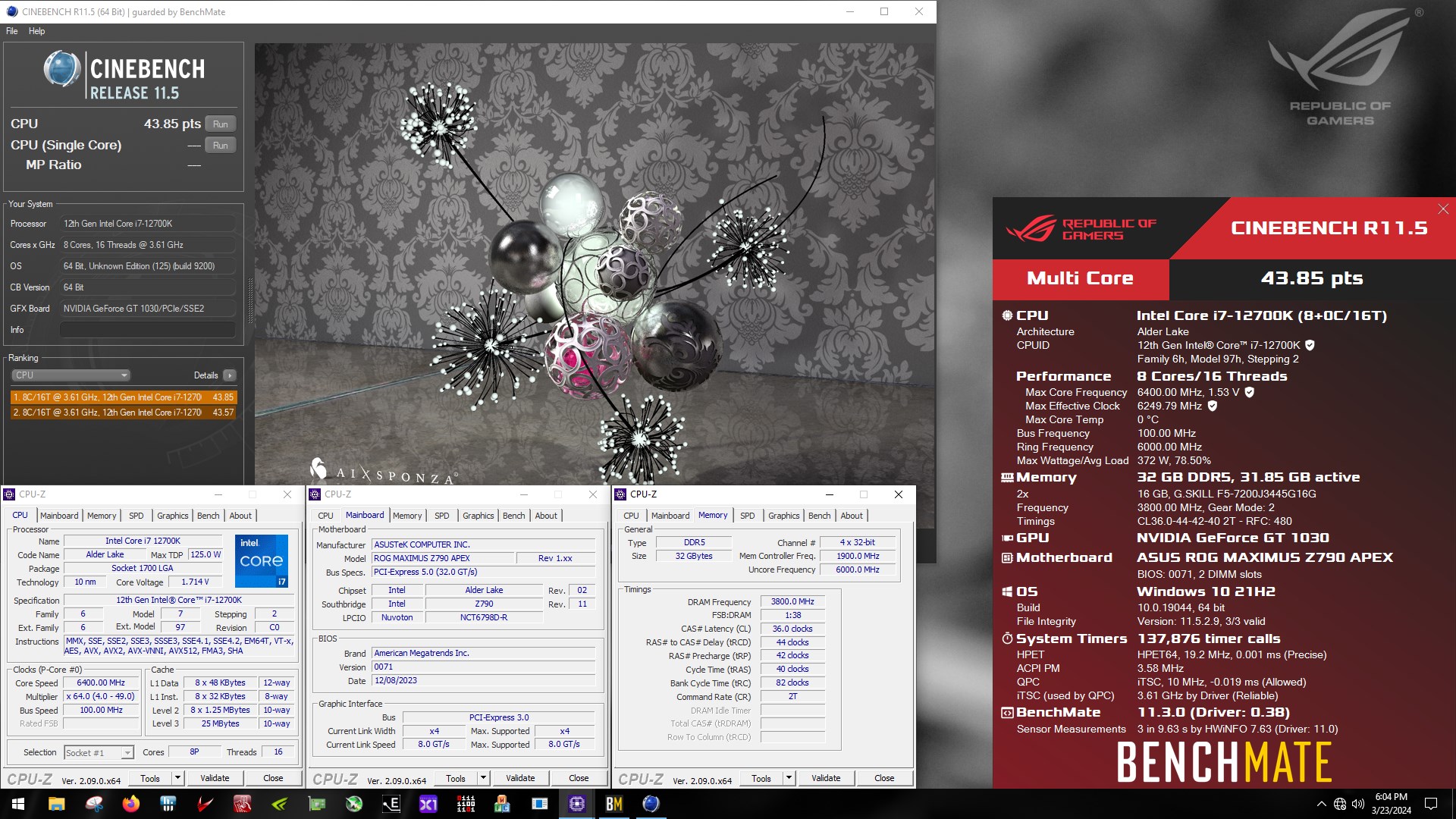Image resolution: width=1456 pixels, height=819 pixels.
Task: Click the Core Speed value 6400.00 MHz
Action: click(102, 682)
